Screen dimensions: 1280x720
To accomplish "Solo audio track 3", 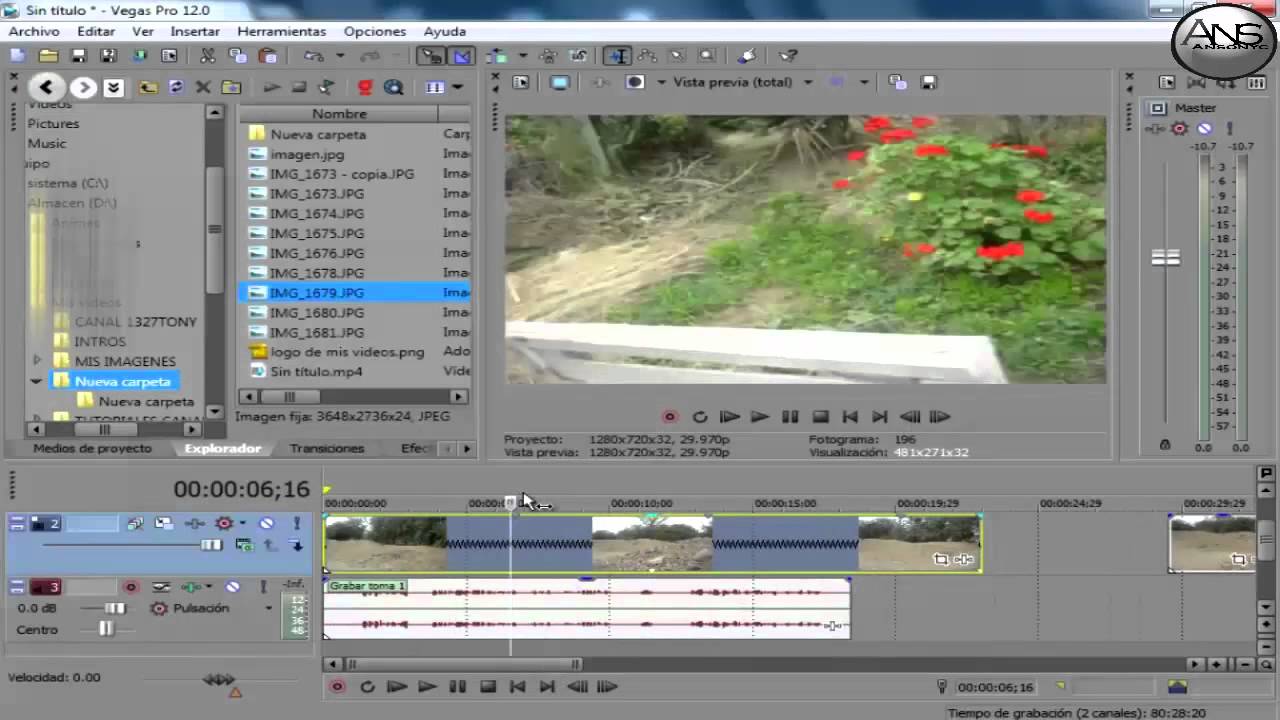I will [x=262, y=587].
